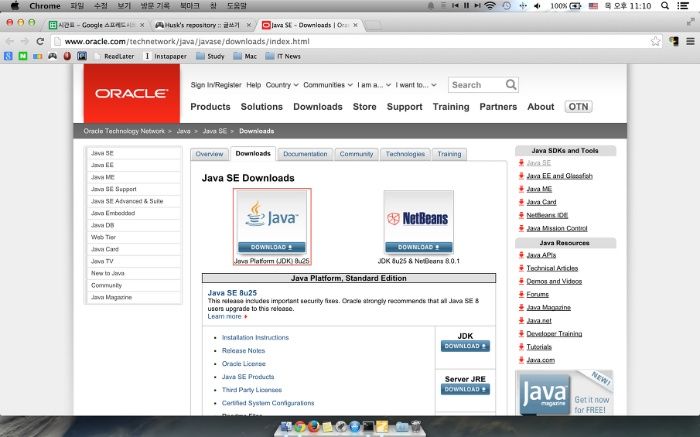Click the Chrome extension icon beside star
The height and width of the screenshot is (437, 700).
coord(674,42)
